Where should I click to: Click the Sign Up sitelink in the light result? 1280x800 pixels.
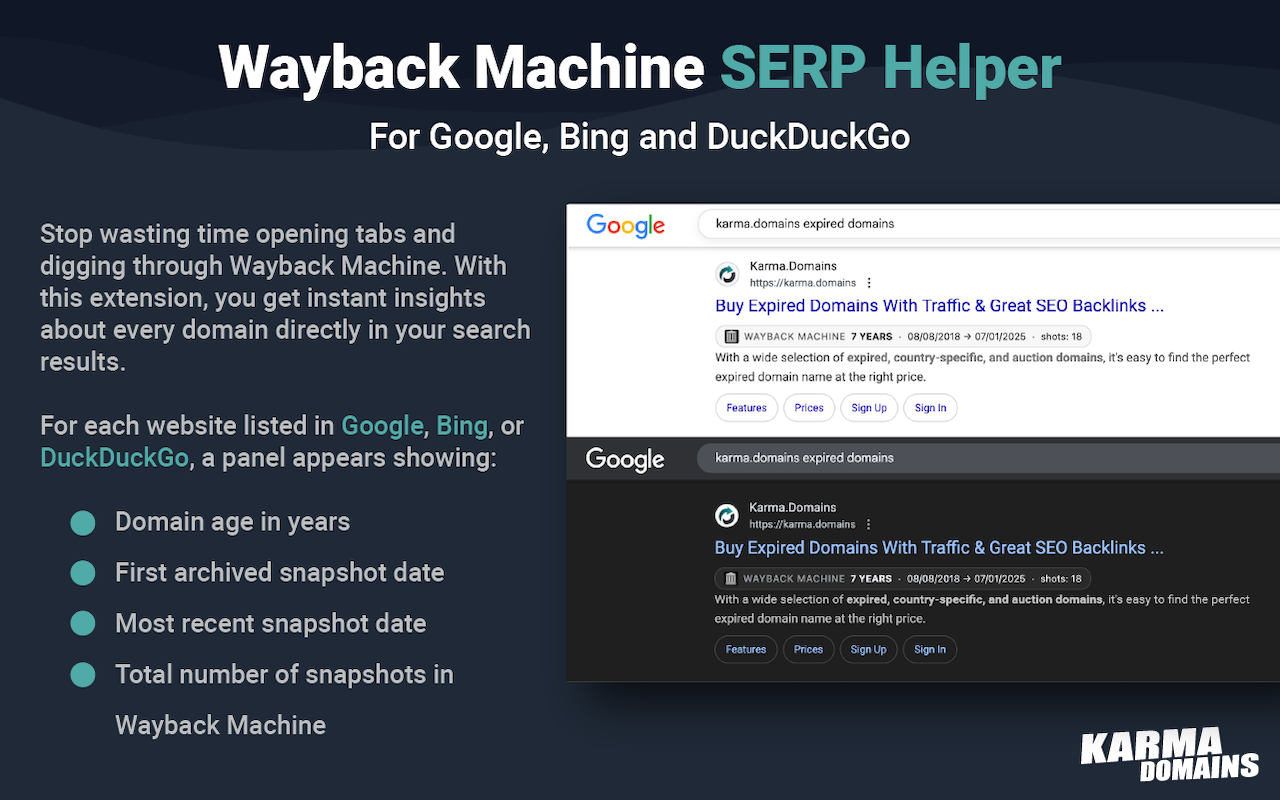[869, 408]
